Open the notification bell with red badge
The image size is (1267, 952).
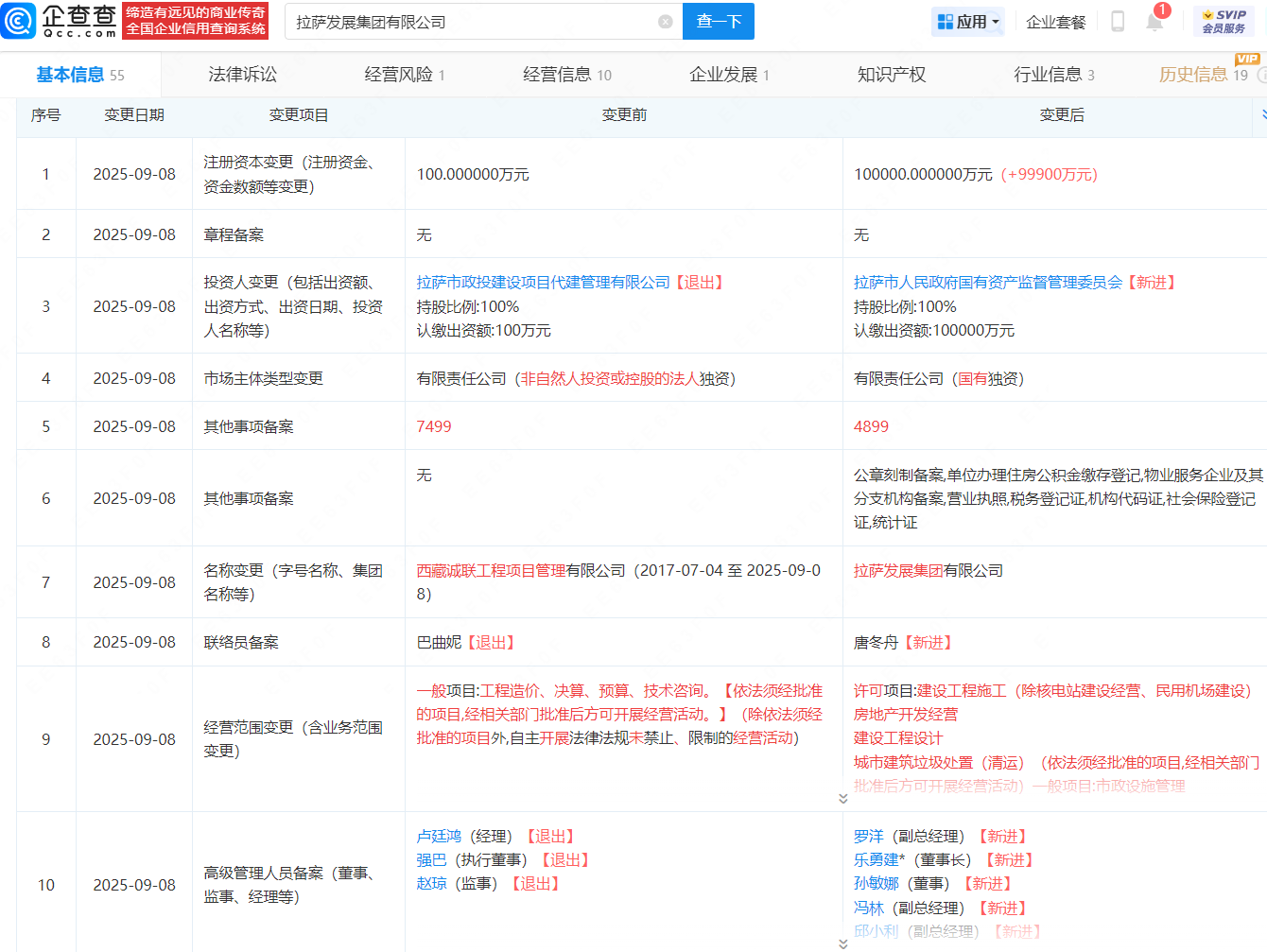pos(1154,22)
